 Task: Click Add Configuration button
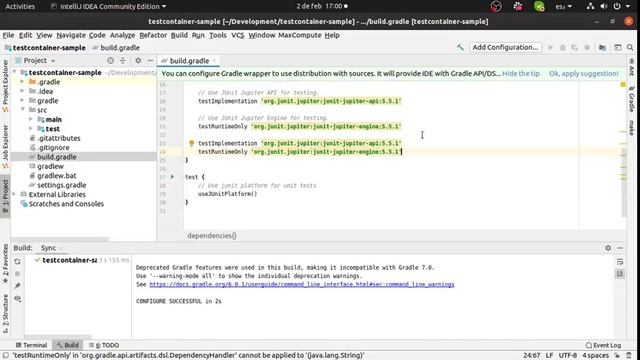click(x=505, y=47)
